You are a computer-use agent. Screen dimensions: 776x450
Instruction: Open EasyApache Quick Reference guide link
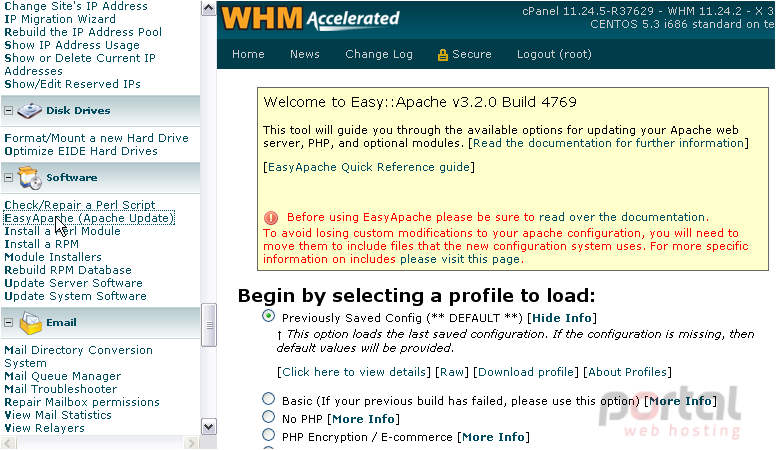(x=369, y=167)
